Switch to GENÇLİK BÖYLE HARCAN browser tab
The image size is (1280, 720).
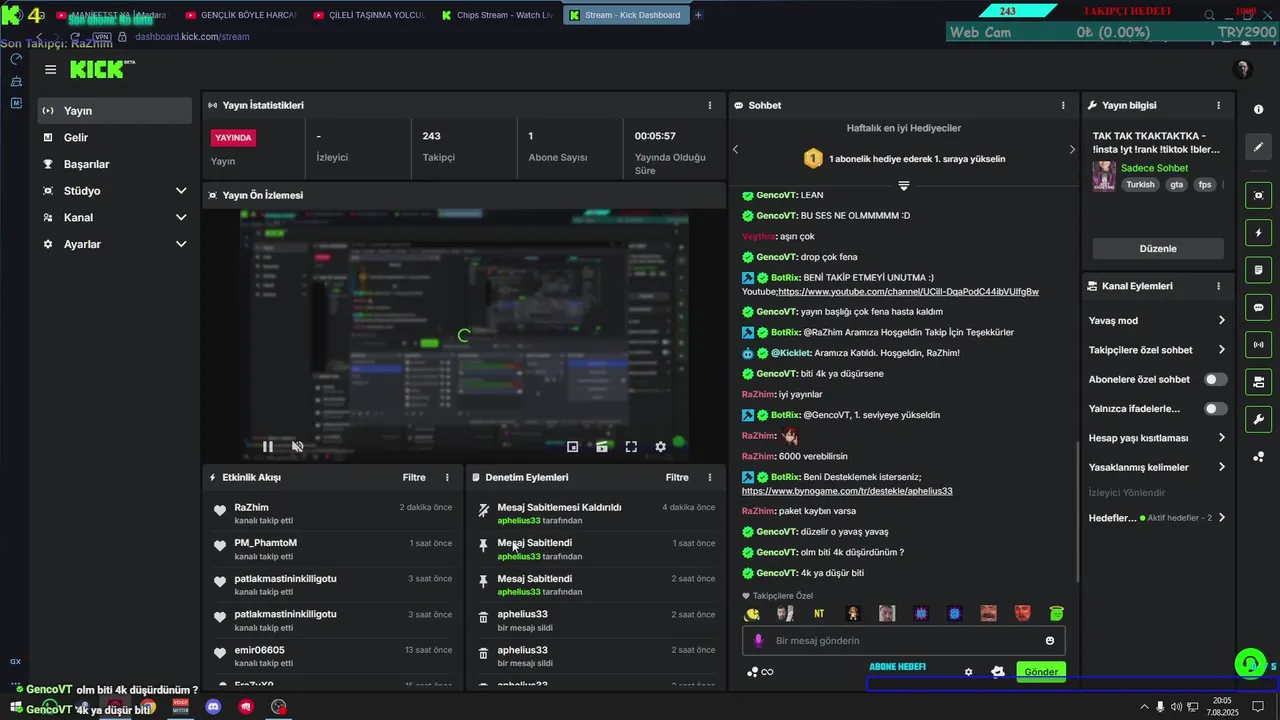241,15
